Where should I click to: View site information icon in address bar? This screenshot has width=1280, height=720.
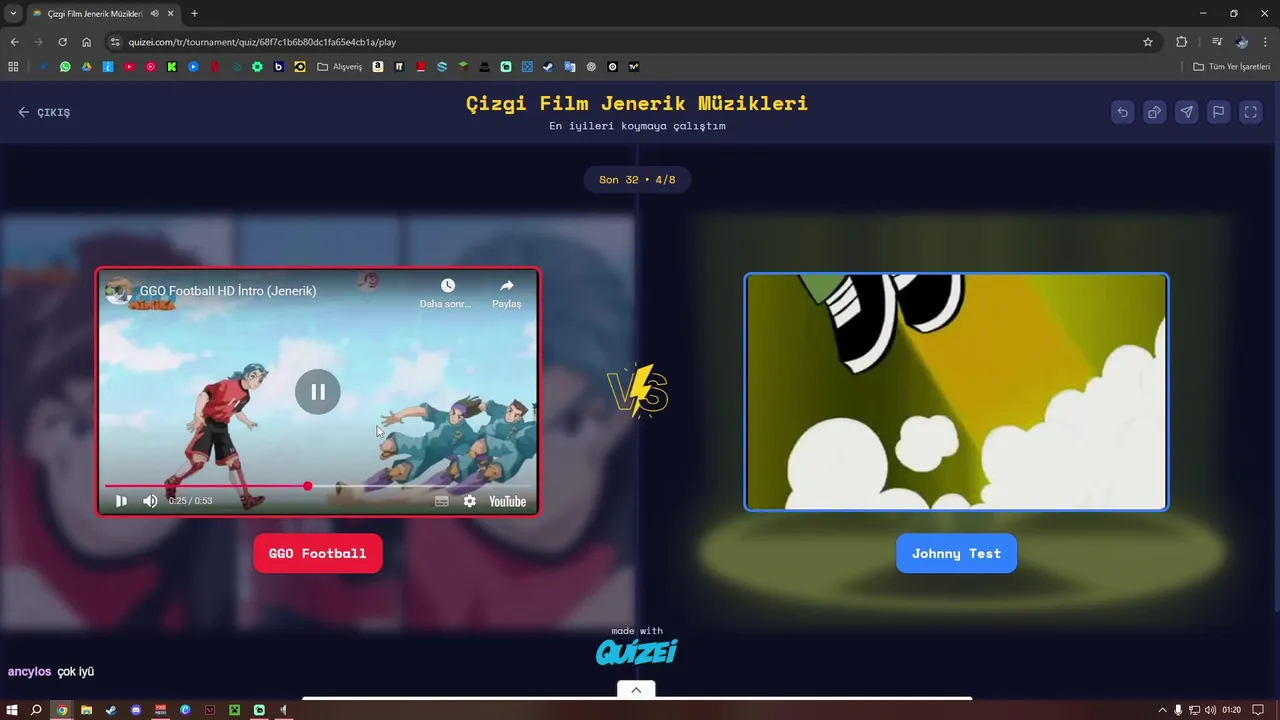(x=115, y=42)
